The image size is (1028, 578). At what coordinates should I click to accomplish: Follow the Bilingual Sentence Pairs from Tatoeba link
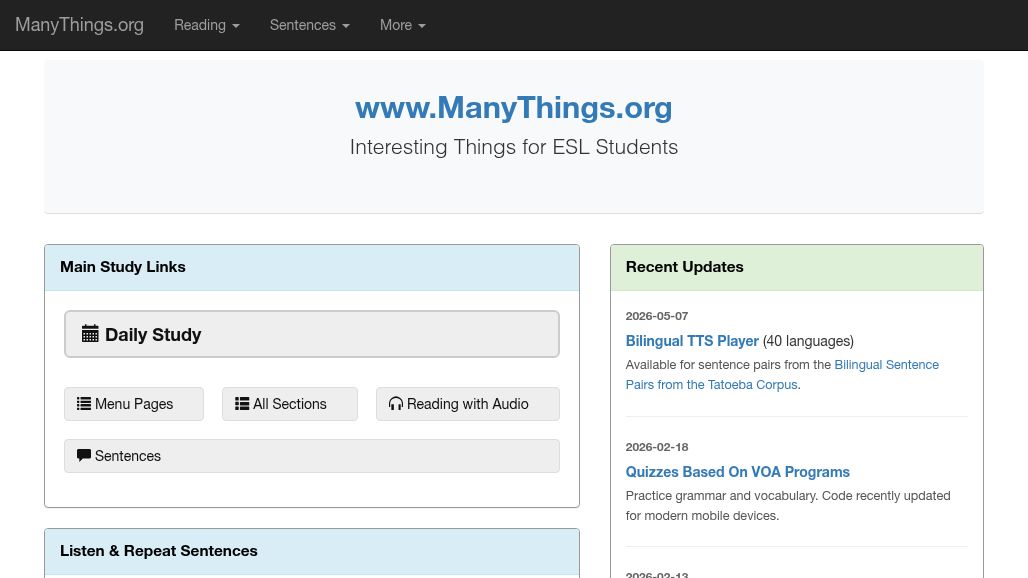(x=782, y=375)
